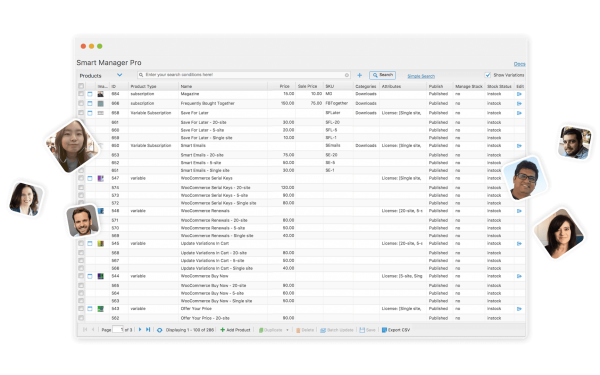600x375 pixels.
Task: Select the Smart Emails - Single site cell
Action: point(223,170)
